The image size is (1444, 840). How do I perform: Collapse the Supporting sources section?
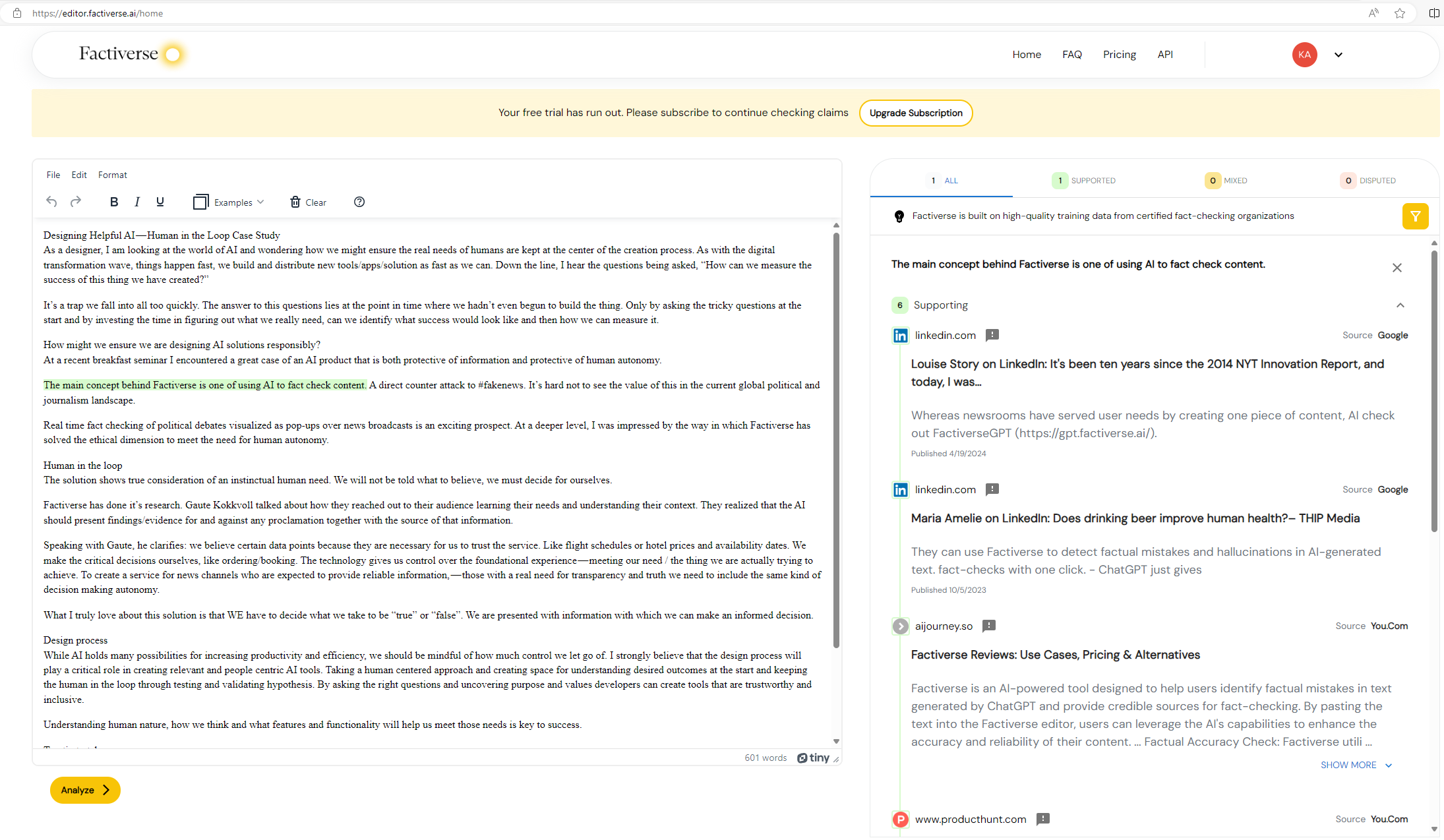[1400, 305]
